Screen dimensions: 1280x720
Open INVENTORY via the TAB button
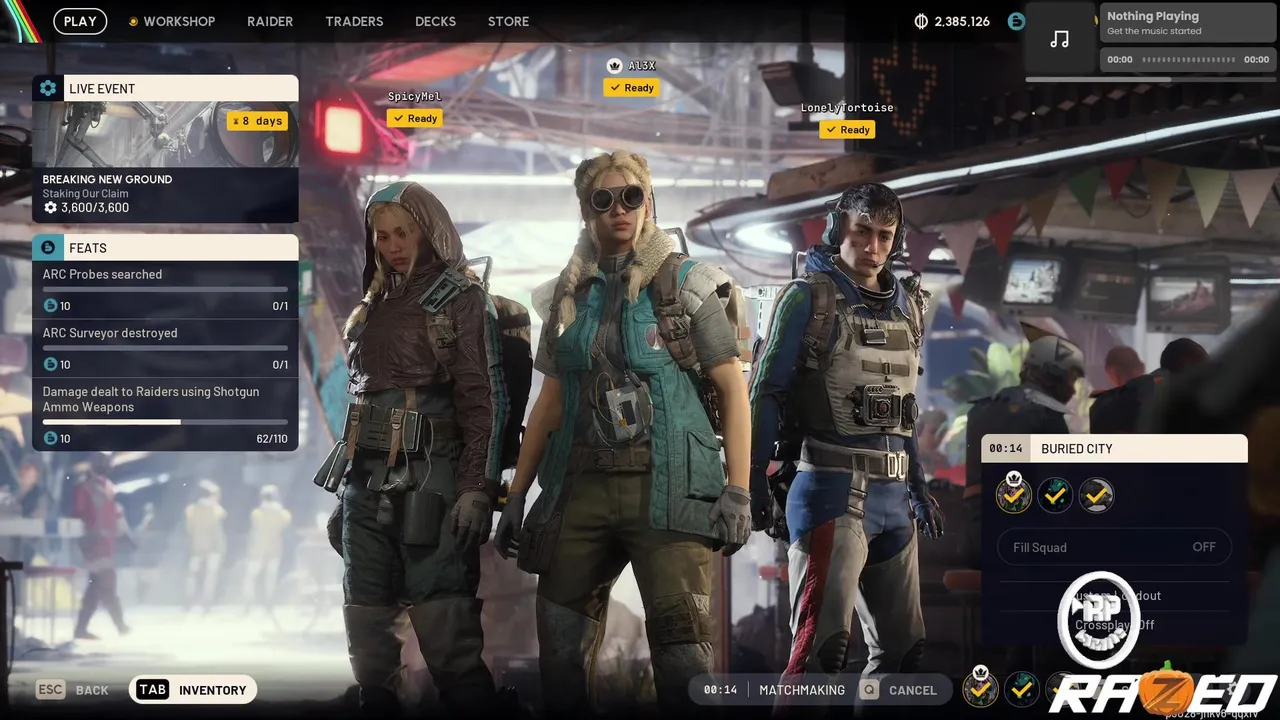tap(193, 690)
